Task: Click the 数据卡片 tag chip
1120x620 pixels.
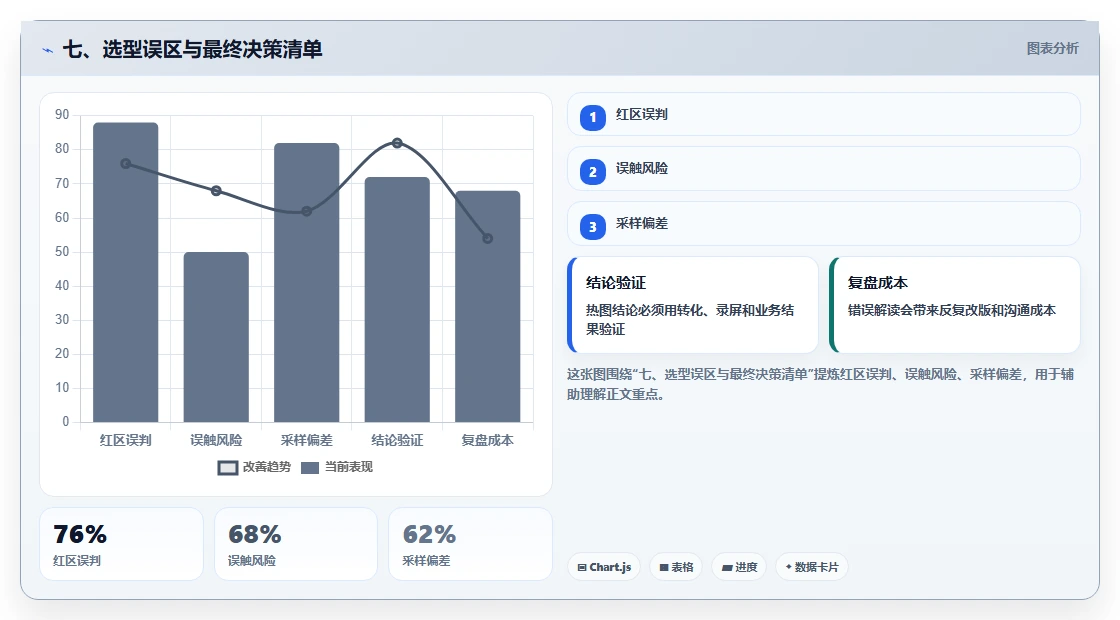Action: [x=811, y=567]
